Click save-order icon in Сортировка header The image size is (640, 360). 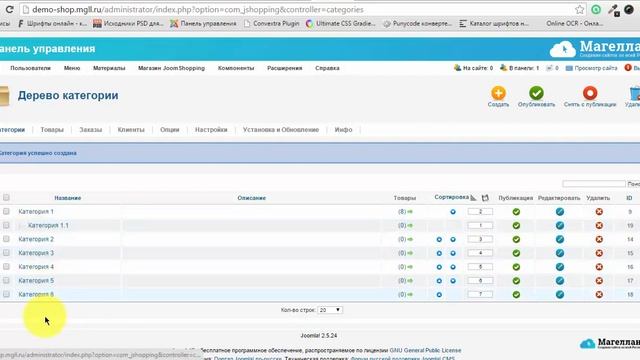point(485,198)
